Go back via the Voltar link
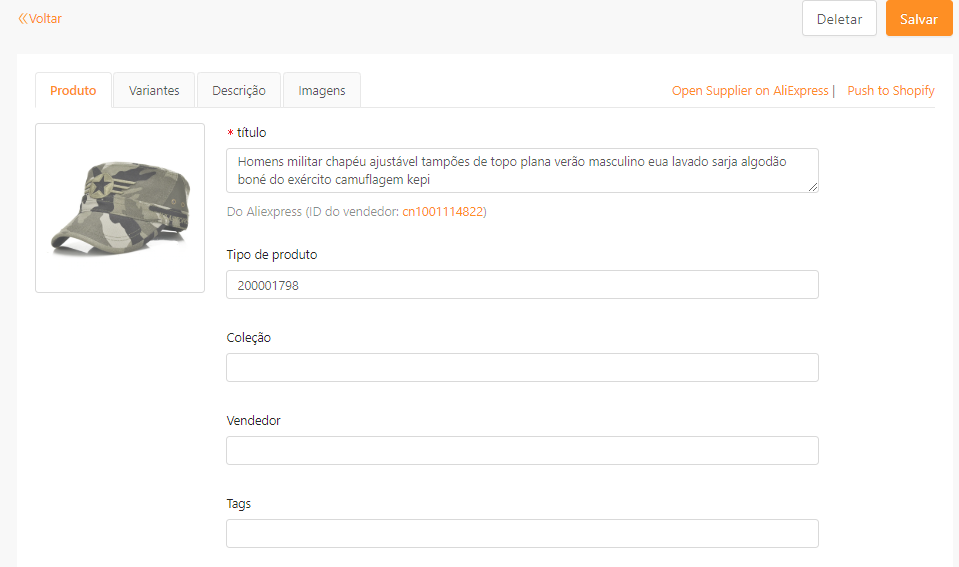Image resolution: width=959 pixels, height=567 pixels. point(40,19)
